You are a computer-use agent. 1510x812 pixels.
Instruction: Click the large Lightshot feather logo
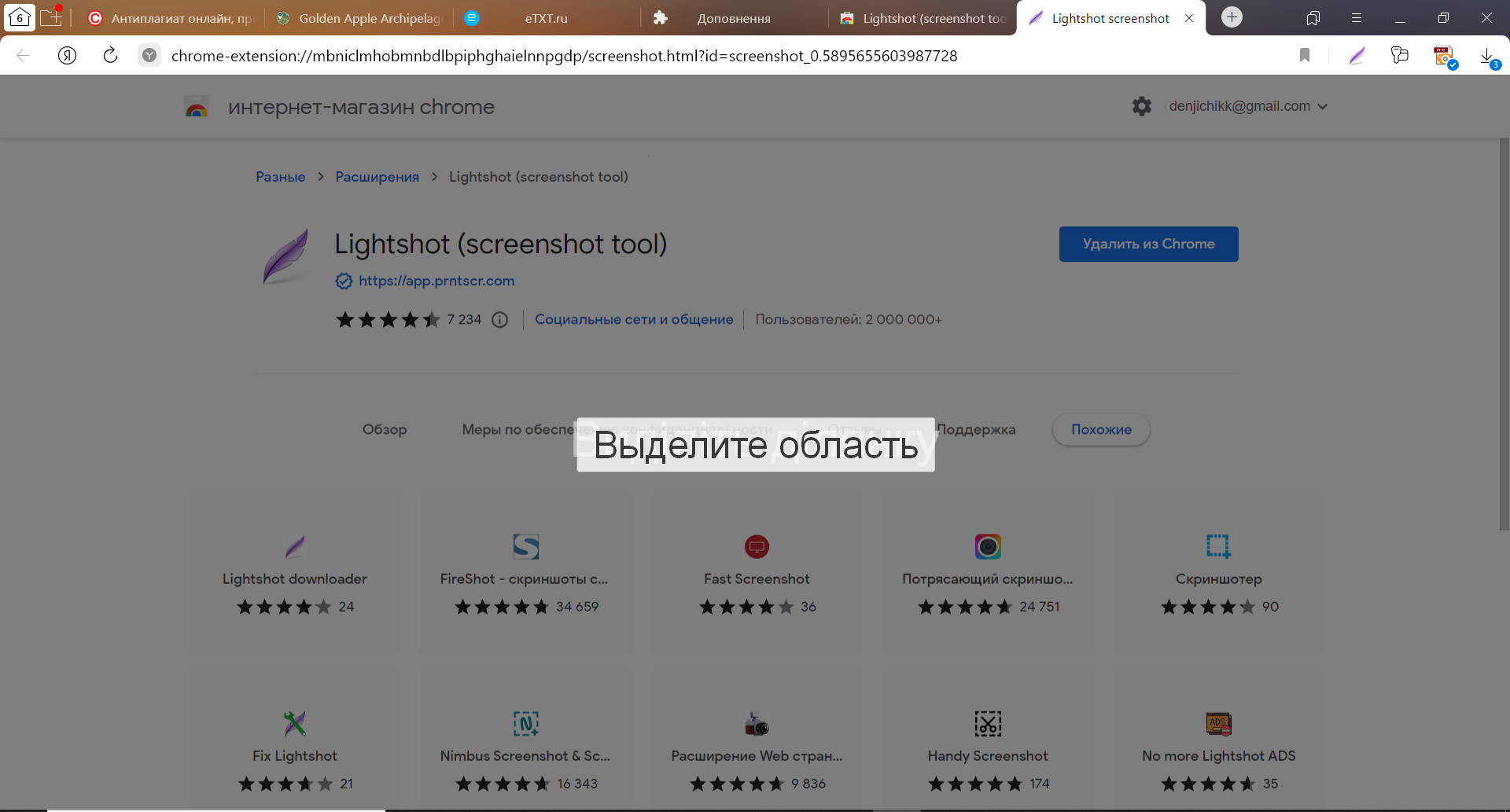click(286, 256)
